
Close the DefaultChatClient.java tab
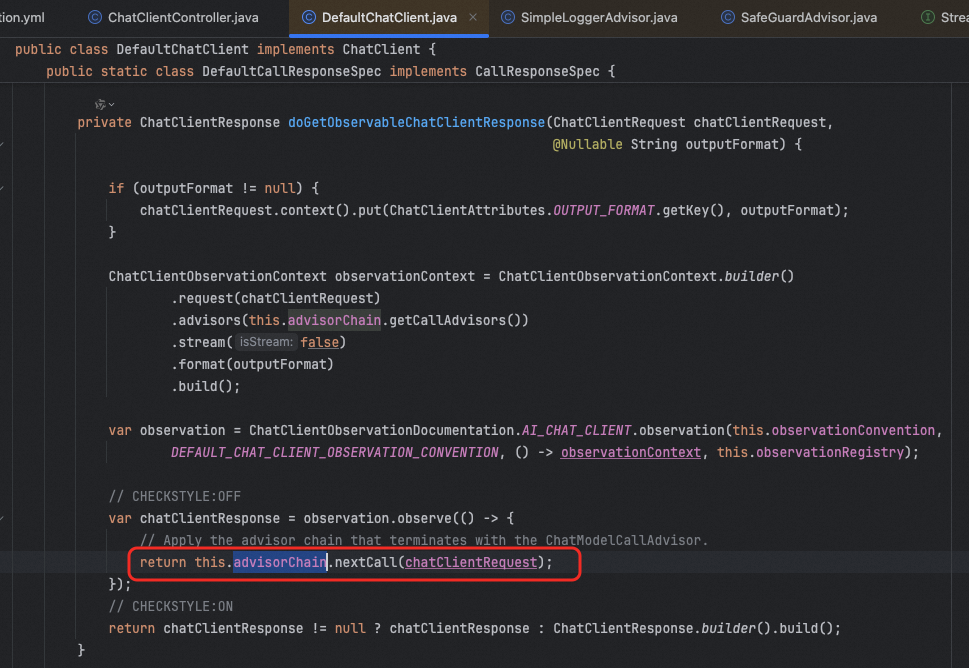(473, 17)
